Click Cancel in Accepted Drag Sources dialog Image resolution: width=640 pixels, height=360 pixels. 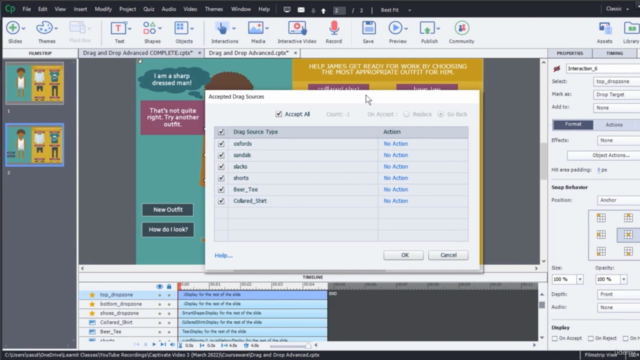coord(448,255)
